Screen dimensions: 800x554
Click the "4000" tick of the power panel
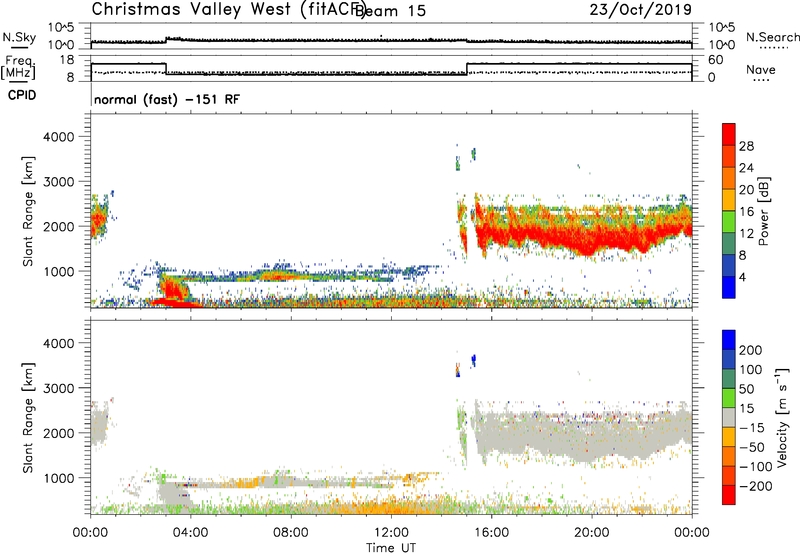pyautogui.click(x=59, y=137)
